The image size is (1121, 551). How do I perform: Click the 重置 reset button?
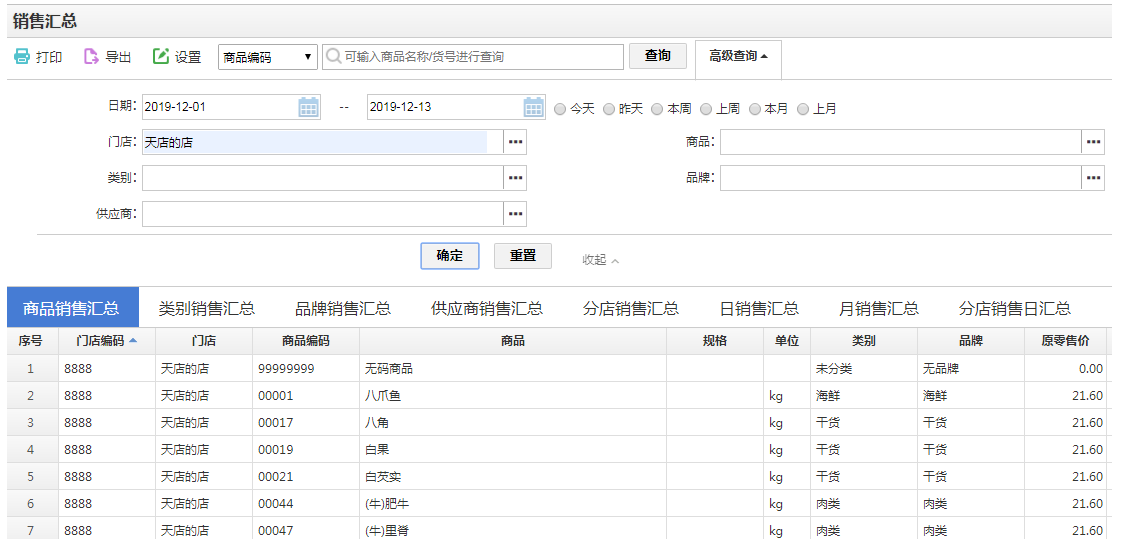point(523,256)
